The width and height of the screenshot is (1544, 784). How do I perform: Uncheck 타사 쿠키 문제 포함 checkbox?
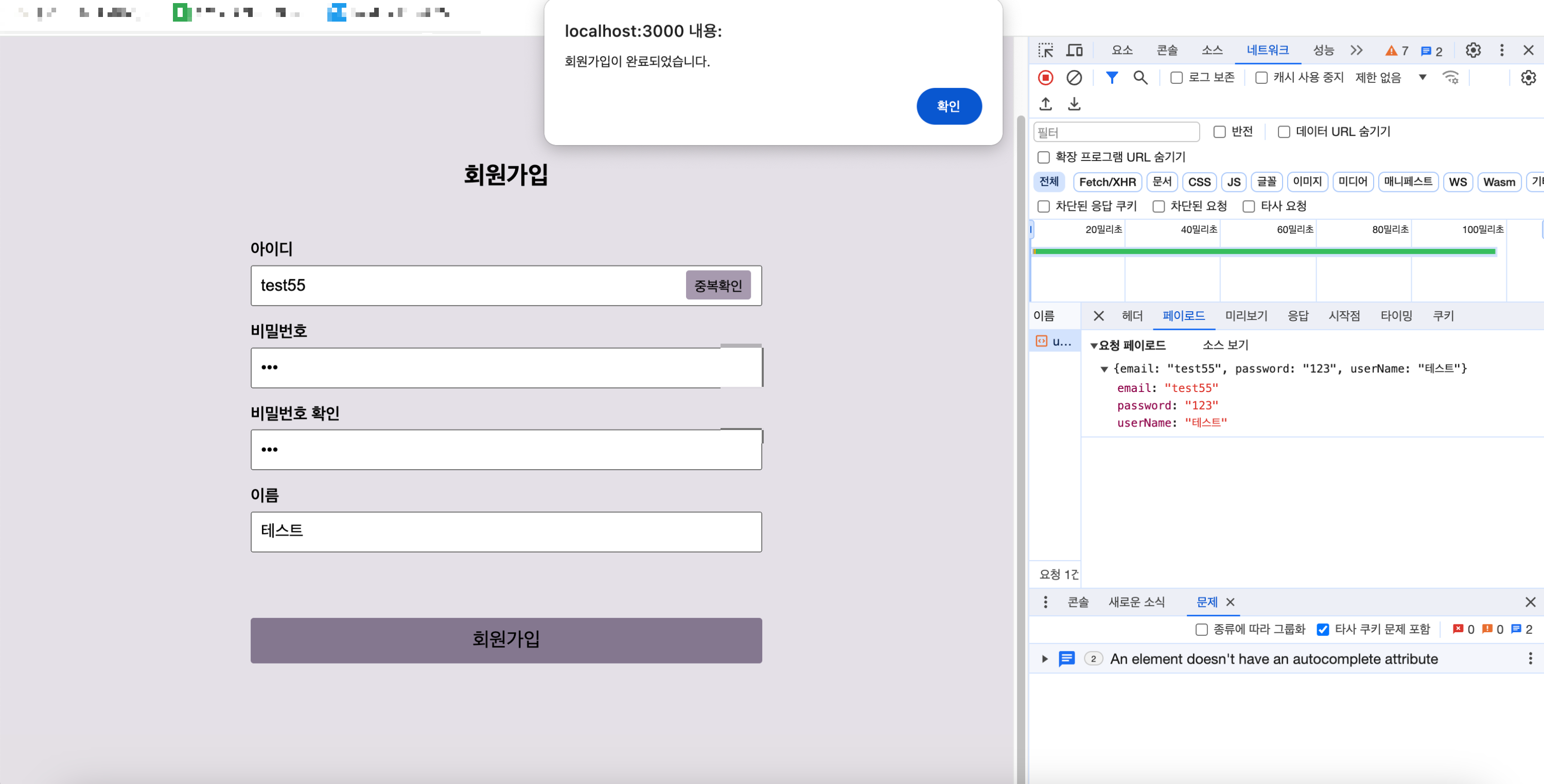click(x=1322, y=630)
